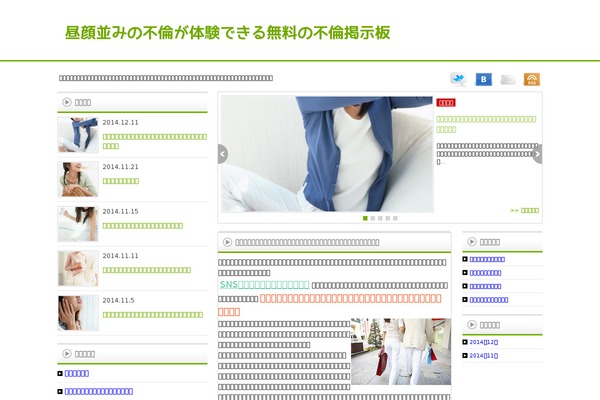Click the bullet icon beside 2014 December archive
Screen dimensions: 600x400
tap(465, 342)
